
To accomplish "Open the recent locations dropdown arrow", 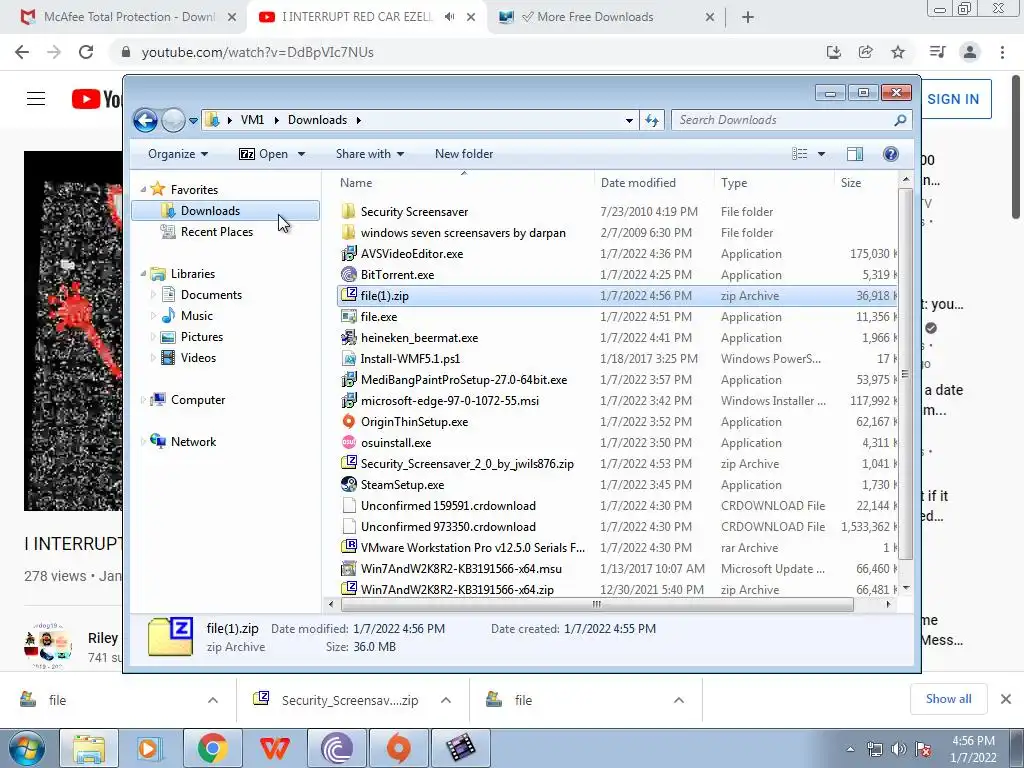I will [x=193, y=121].
